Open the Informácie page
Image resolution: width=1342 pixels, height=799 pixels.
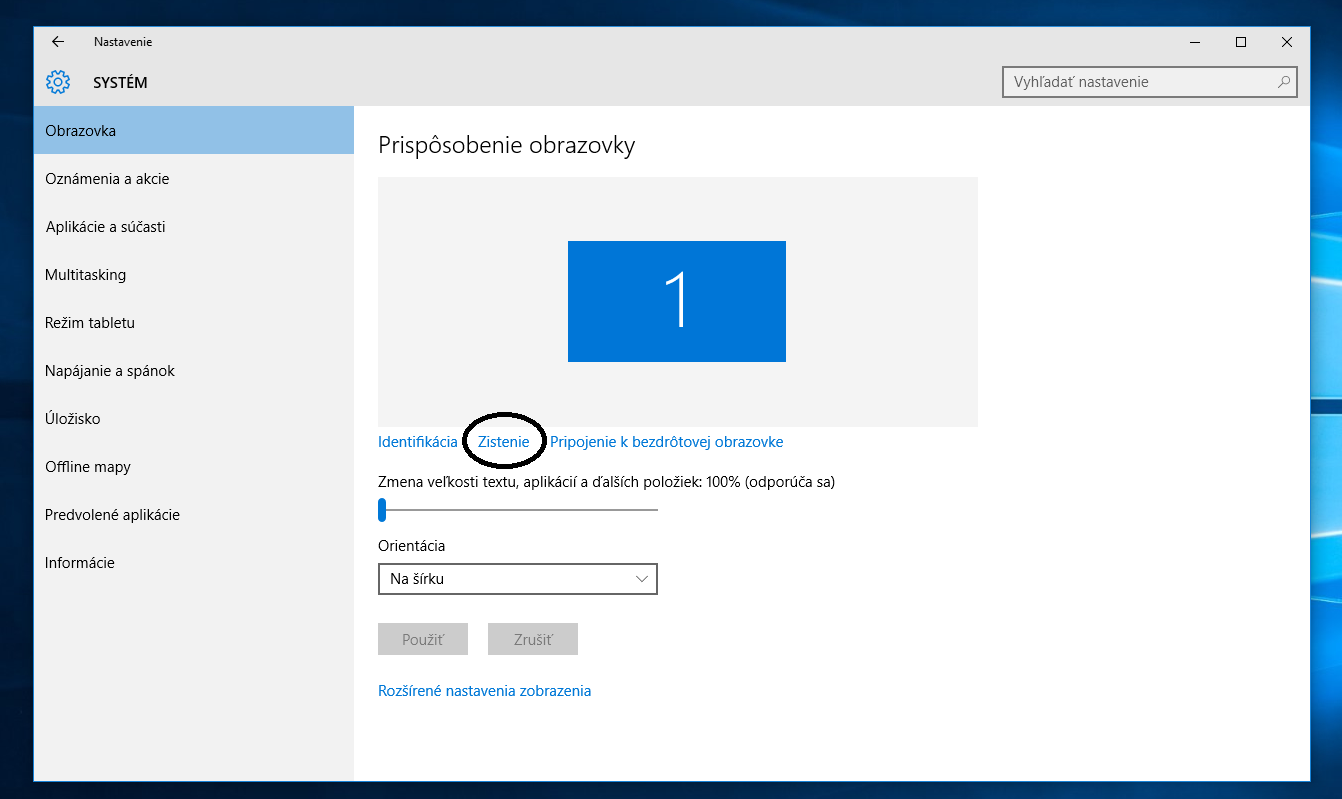click(x=80, y=563)
